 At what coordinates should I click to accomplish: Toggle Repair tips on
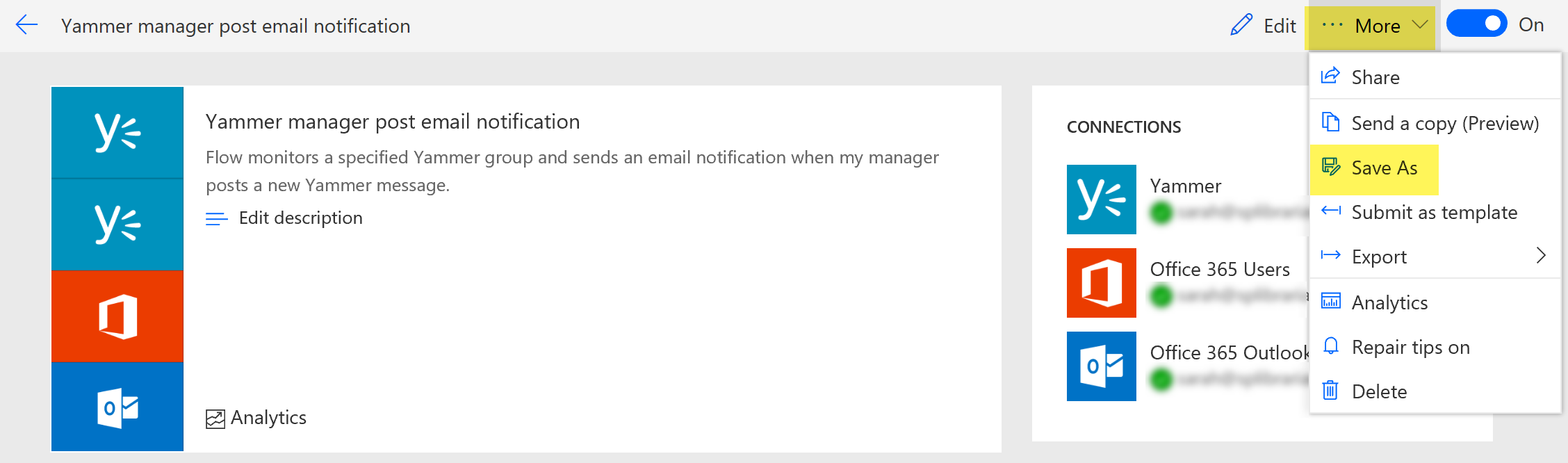1410,347
